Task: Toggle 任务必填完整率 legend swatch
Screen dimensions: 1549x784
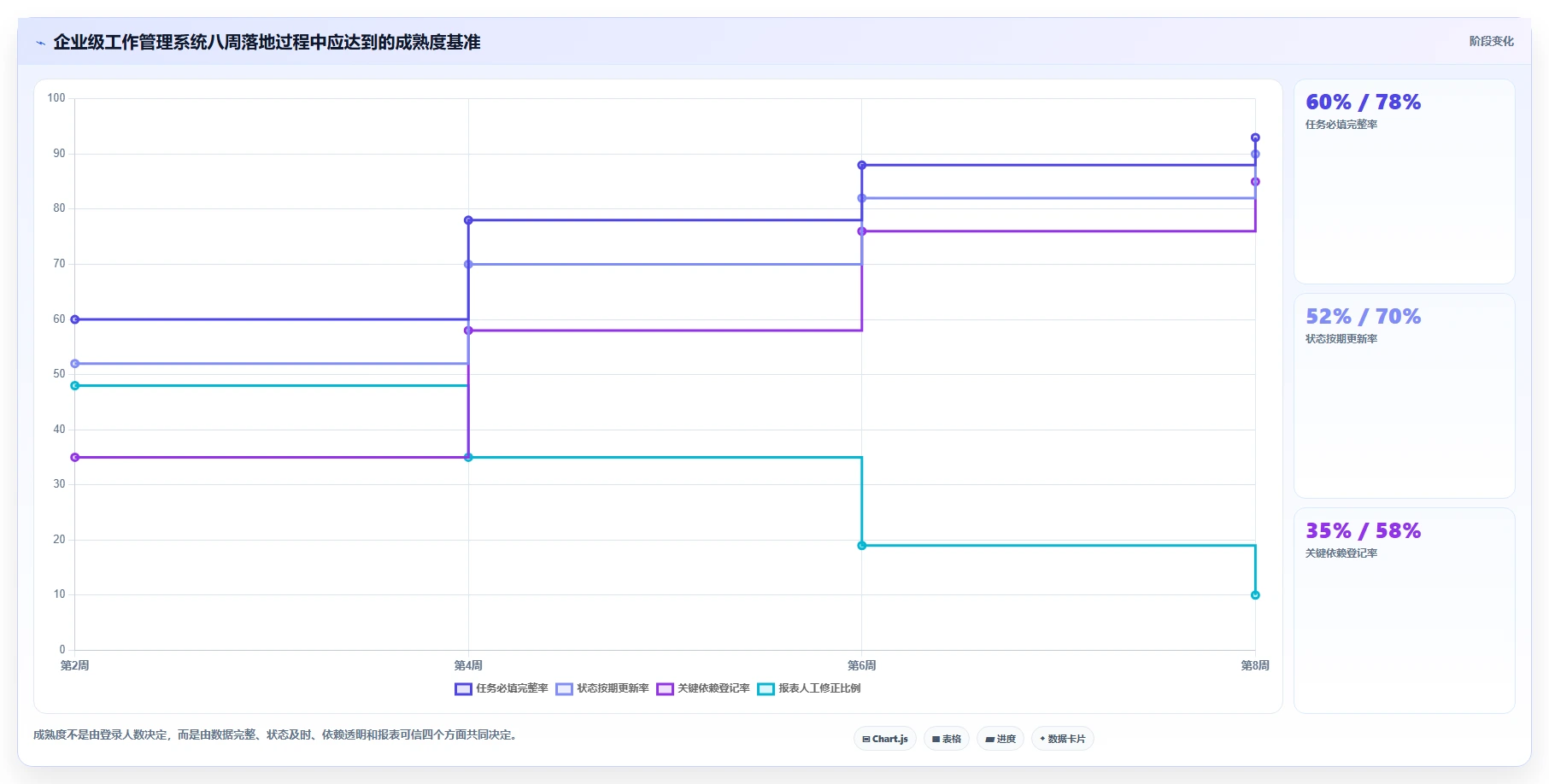Action: (x=463, y=689)
